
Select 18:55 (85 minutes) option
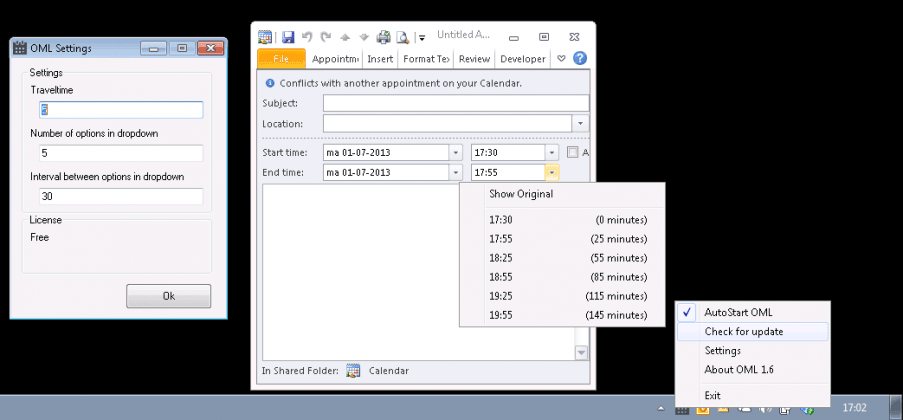pos(562,277)
